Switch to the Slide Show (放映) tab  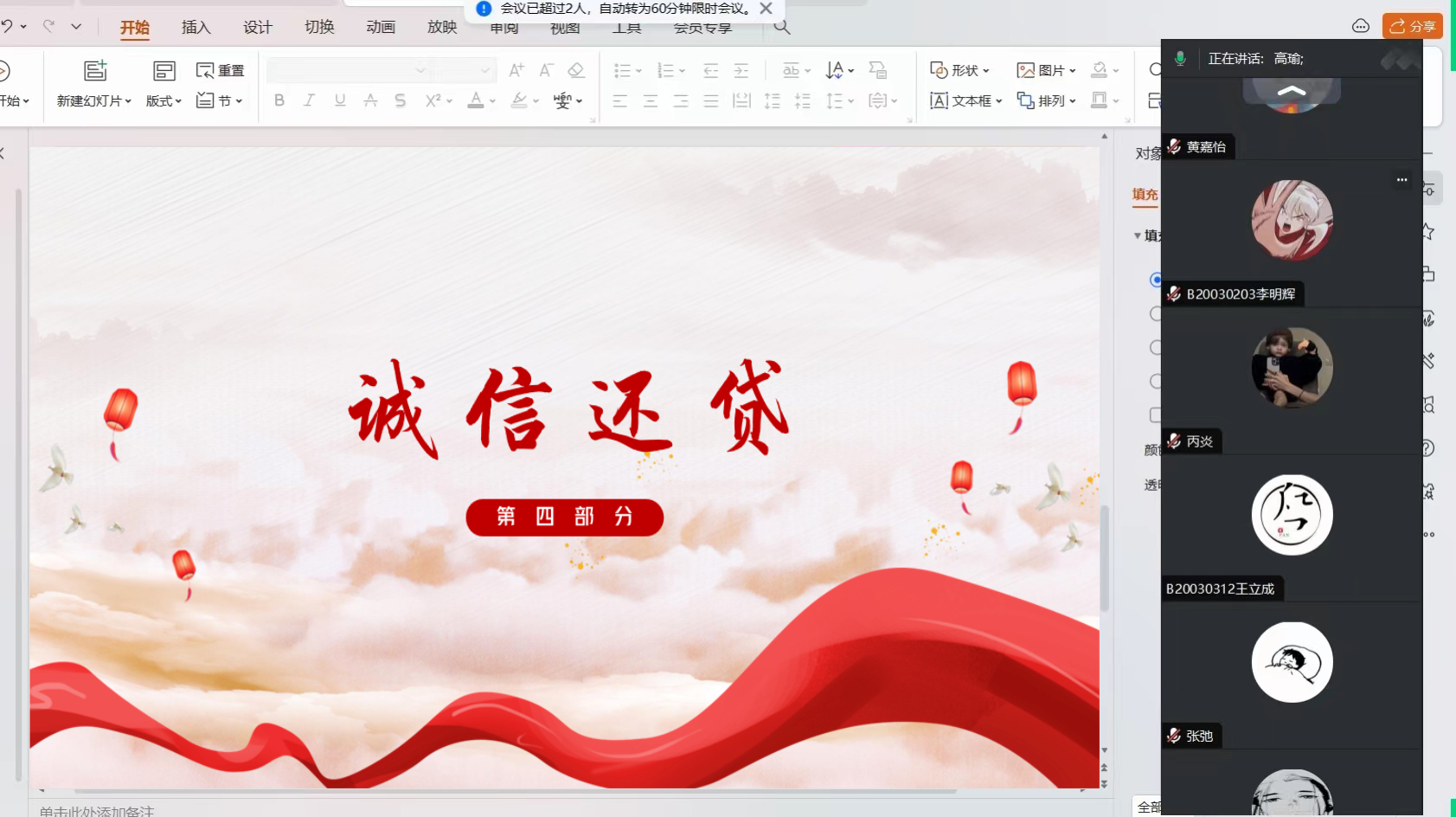click(x=442, y=27)
